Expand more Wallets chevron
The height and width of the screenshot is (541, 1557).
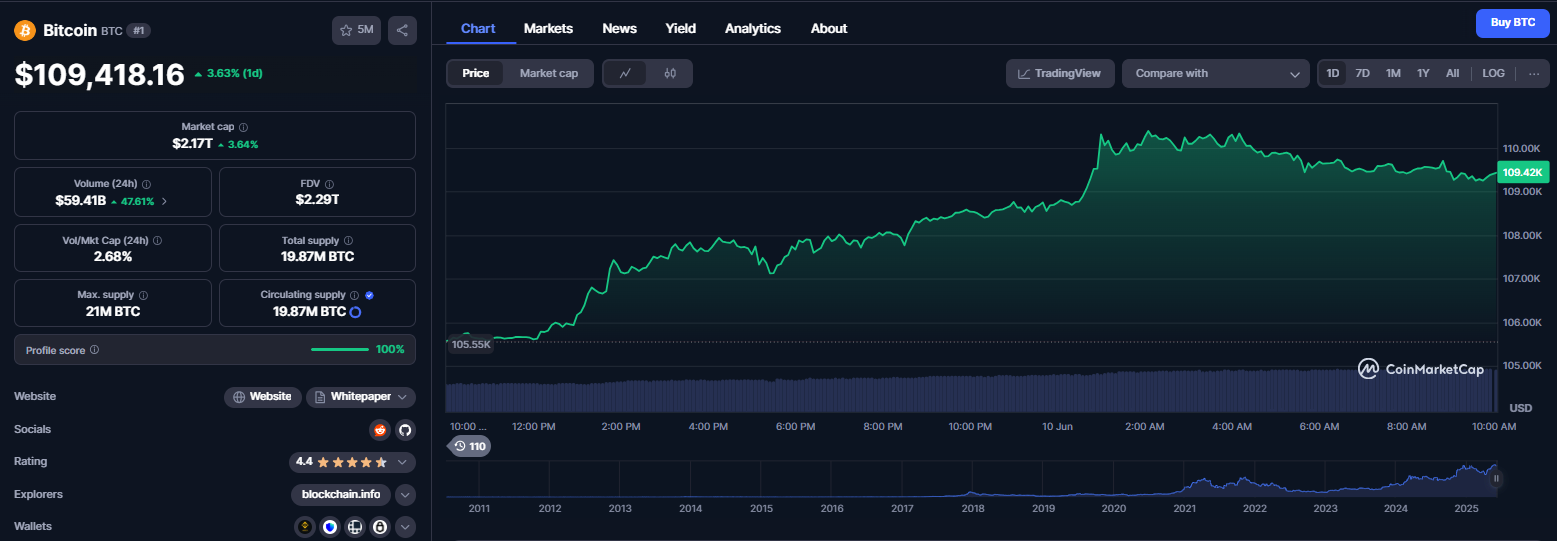405,526
